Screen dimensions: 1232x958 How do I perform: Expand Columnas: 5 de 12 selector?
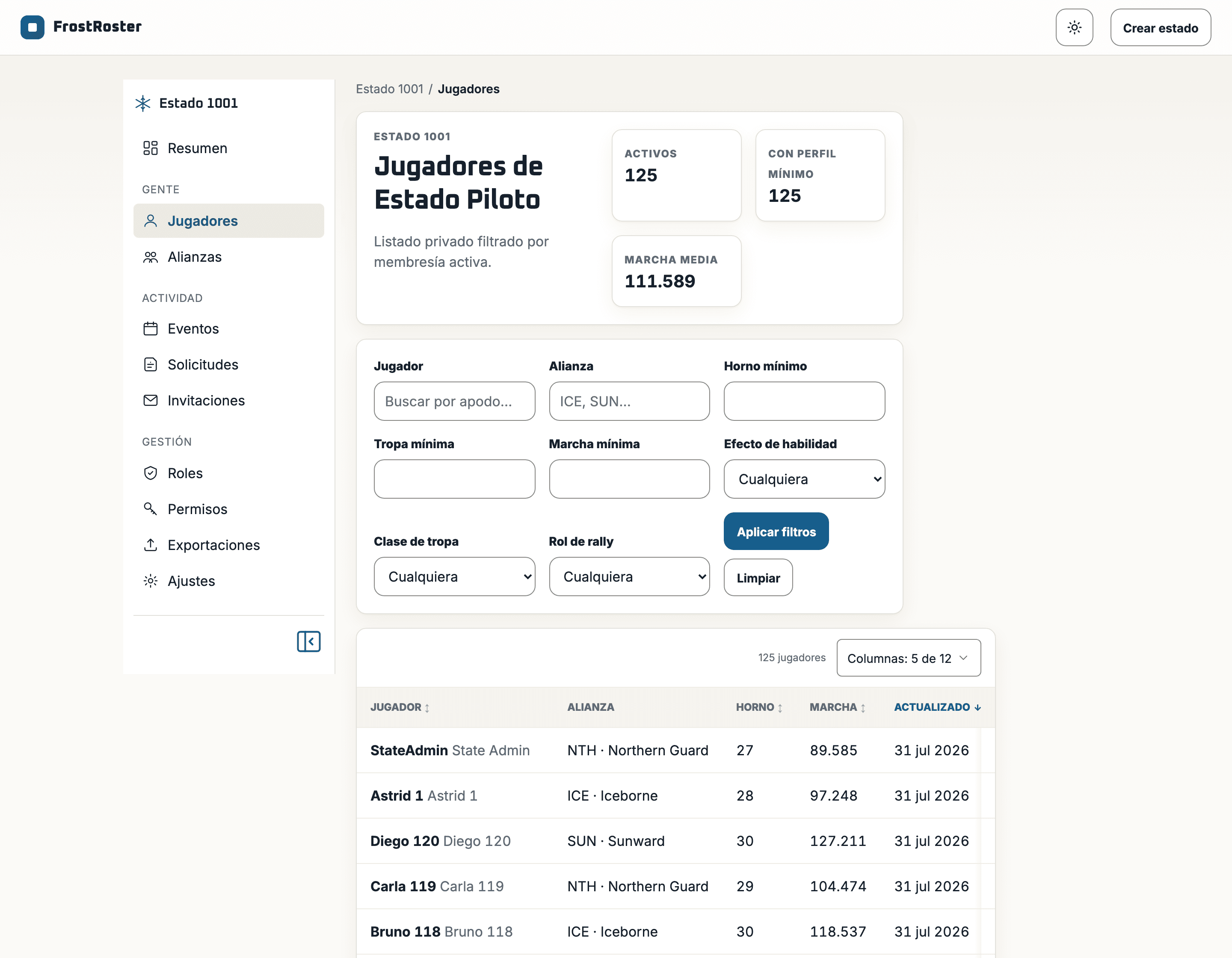pos(909,658)
